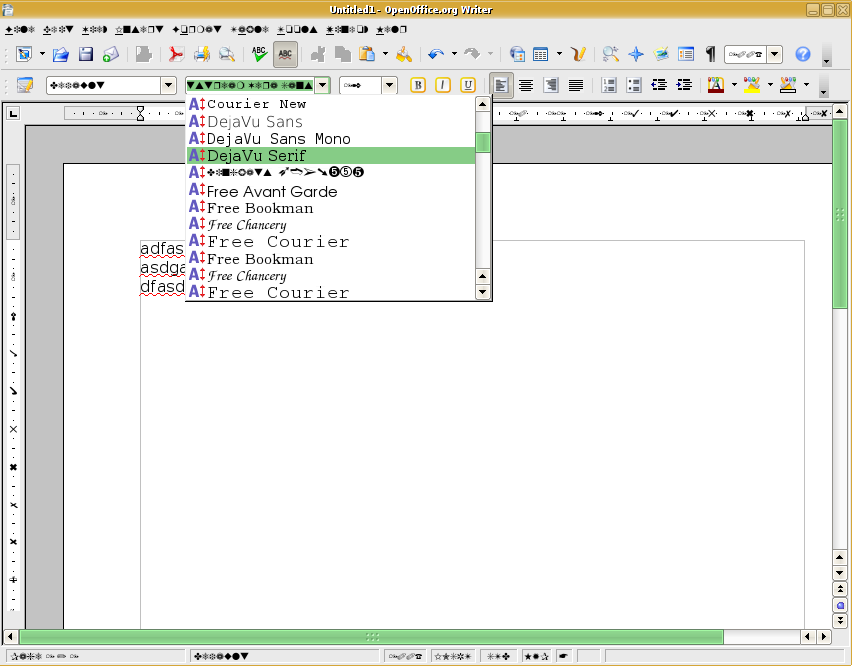
Task: Set Justified paragraph alignment
Action: [x=576, y=85]
